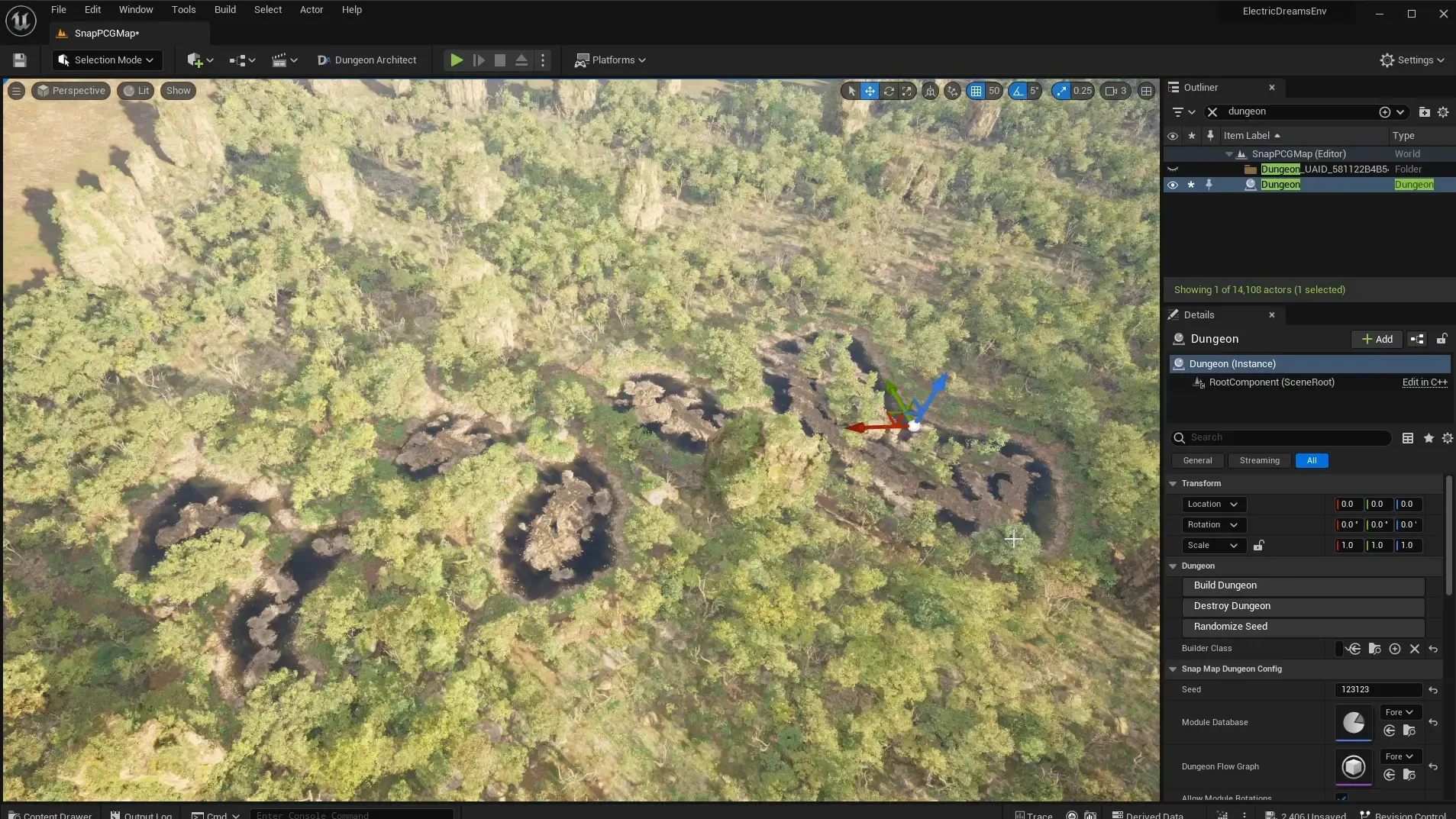The width and height of the screenshot is (1456, 819).
Task: Open camera speed setting 3
Action: pyautogui.click(x=1116, y=91)
